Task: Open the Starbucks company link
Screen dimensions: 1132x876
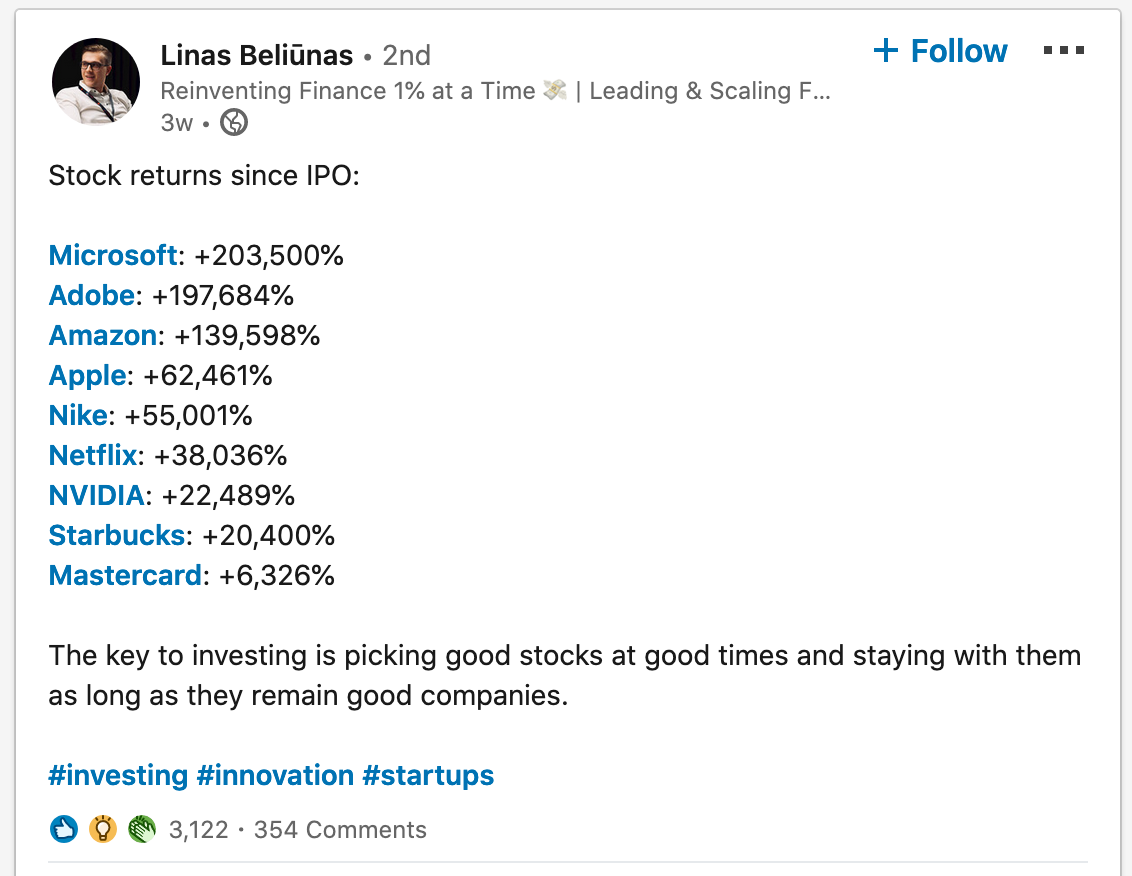Action: point(117,535)
